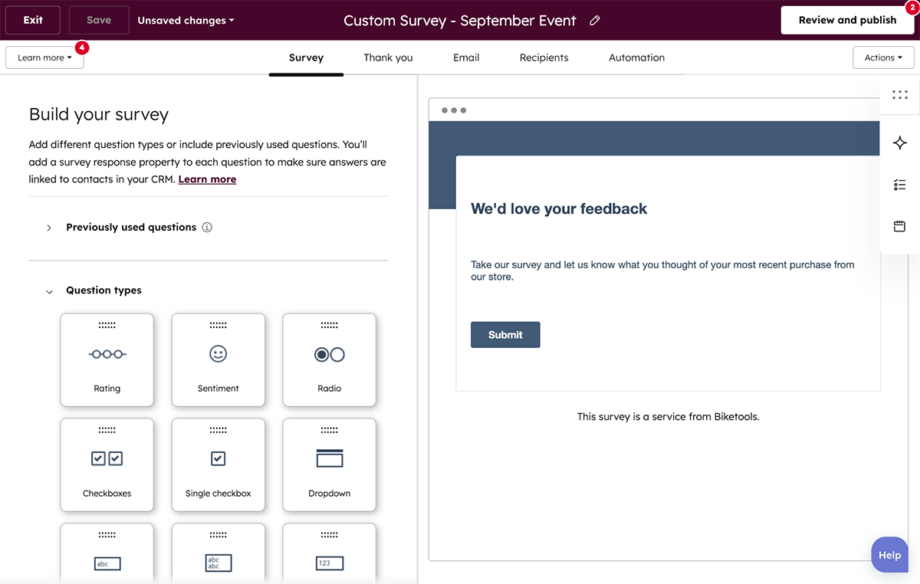
Task: Select the Radio question type
Action: click(x=329, y=360)
